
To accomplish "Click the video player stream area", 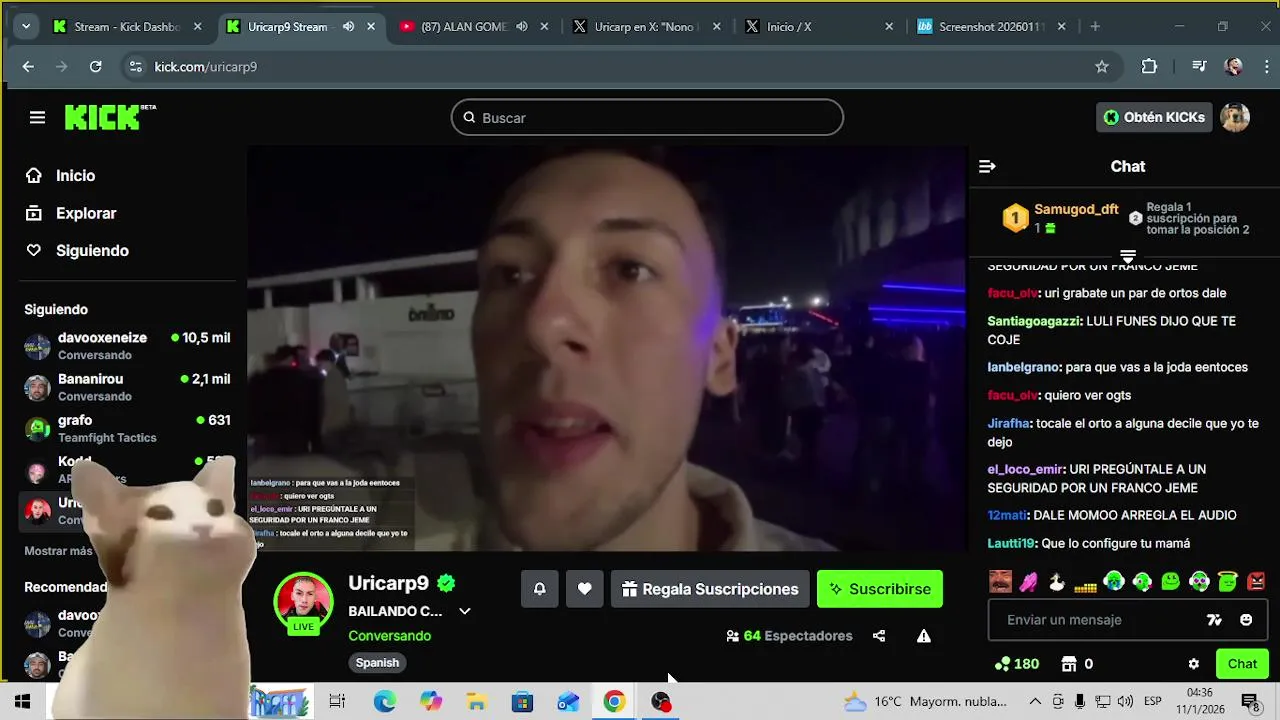I will coord(607,348).
